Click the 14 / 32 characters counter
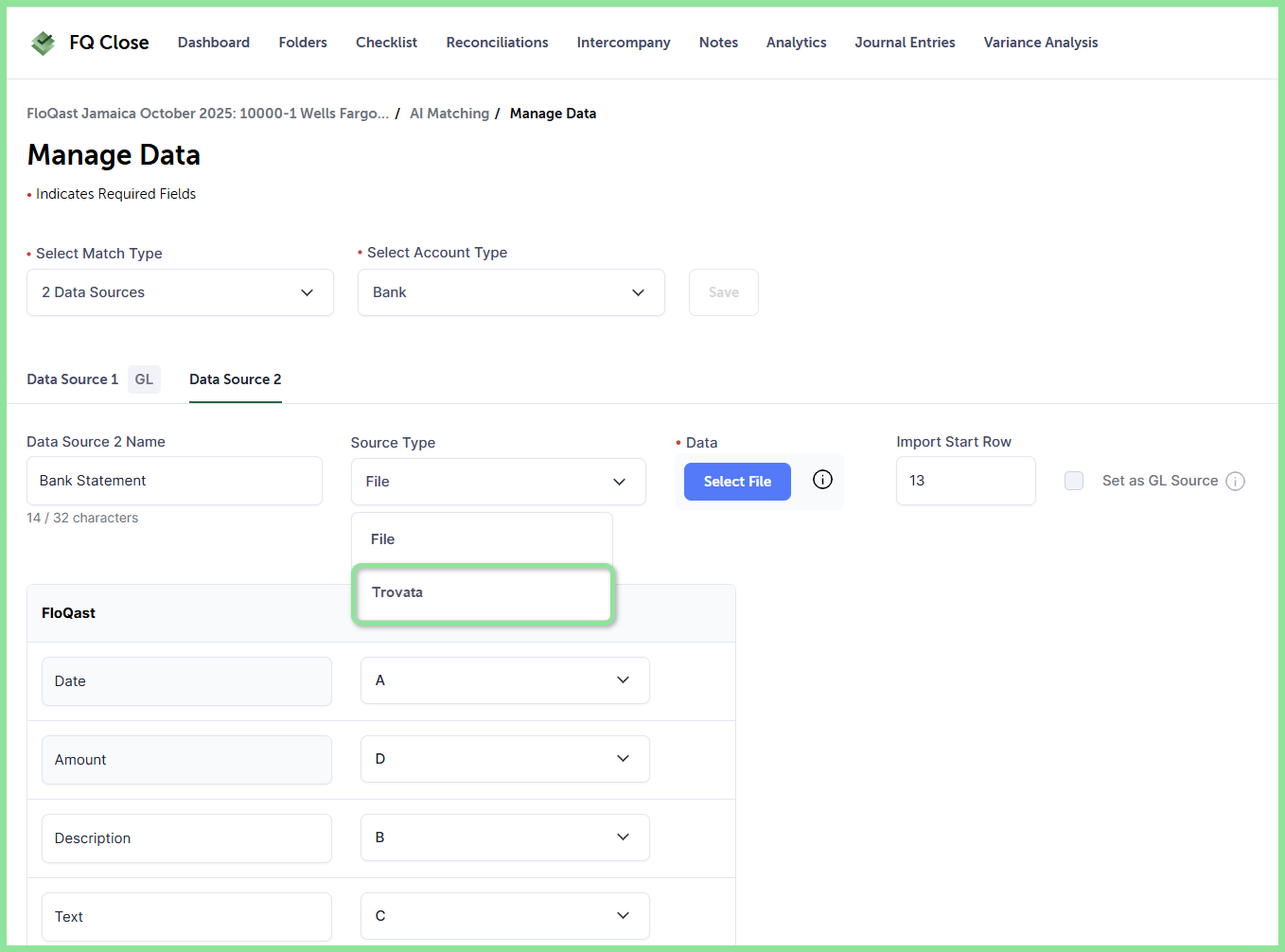Screen dimensions: 1285x952 (x=82, y=518)
